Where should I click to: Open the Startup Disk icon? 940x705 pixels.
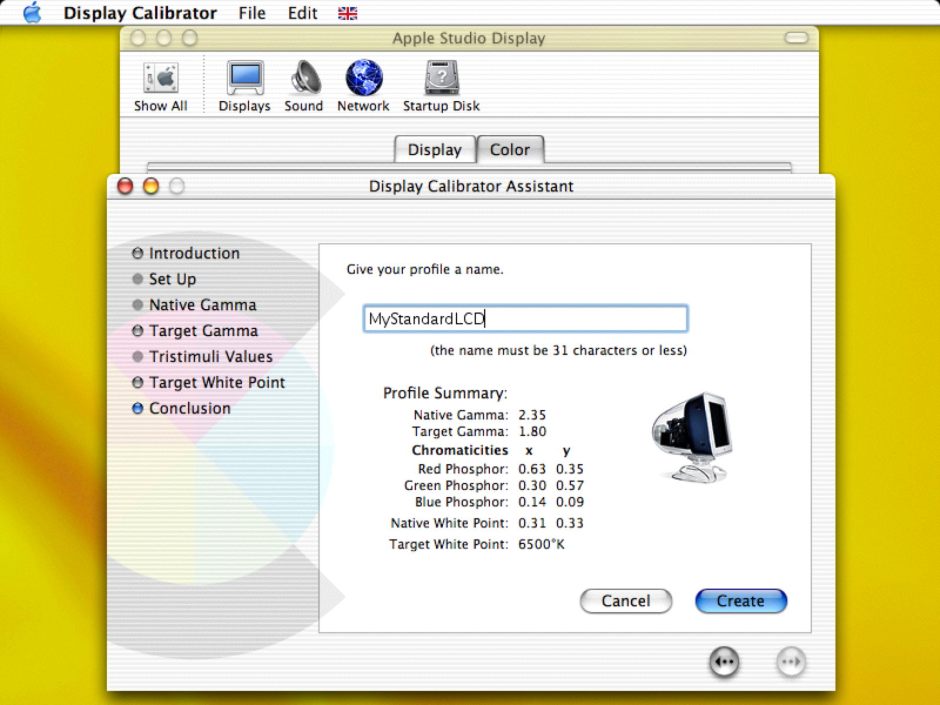(x=441, y=86)
